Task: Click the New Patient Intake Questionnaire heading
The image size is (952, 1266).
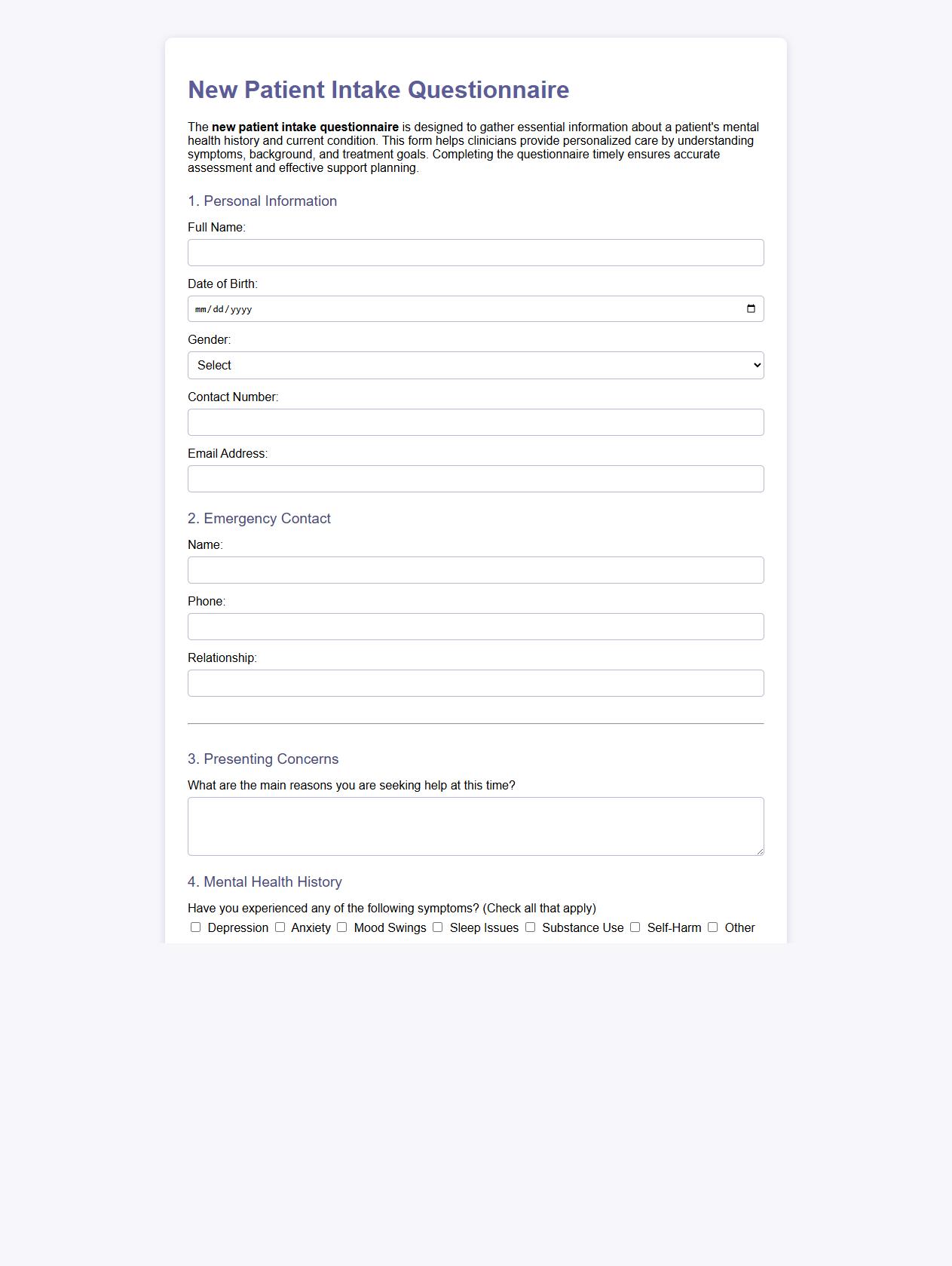Action: coord(378,89)
